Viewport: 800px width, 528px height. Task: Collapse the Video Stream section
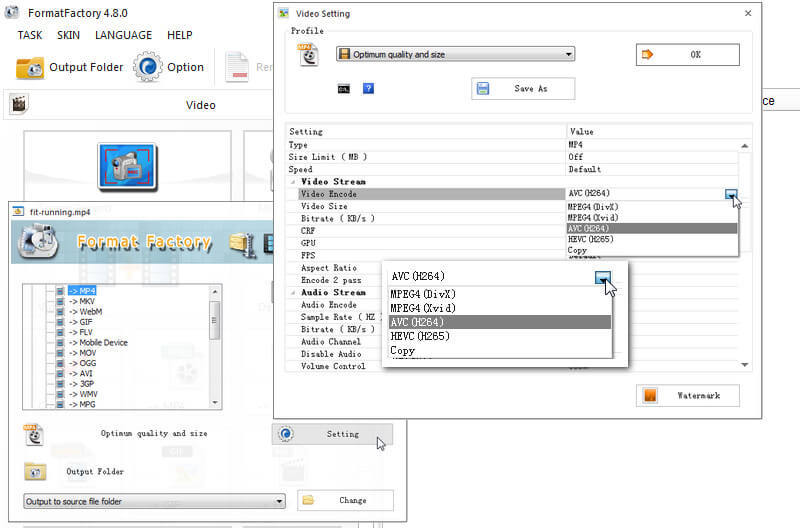tap(293, 182)
